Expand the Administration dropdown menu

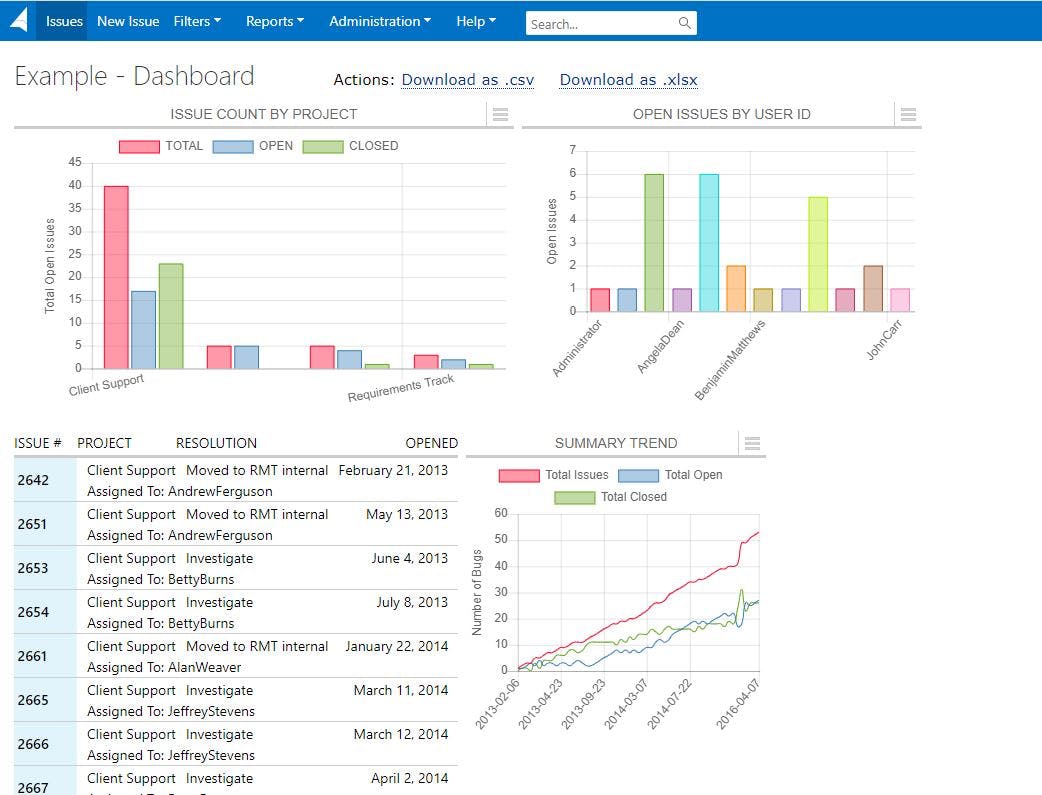(x=380, y=21)
